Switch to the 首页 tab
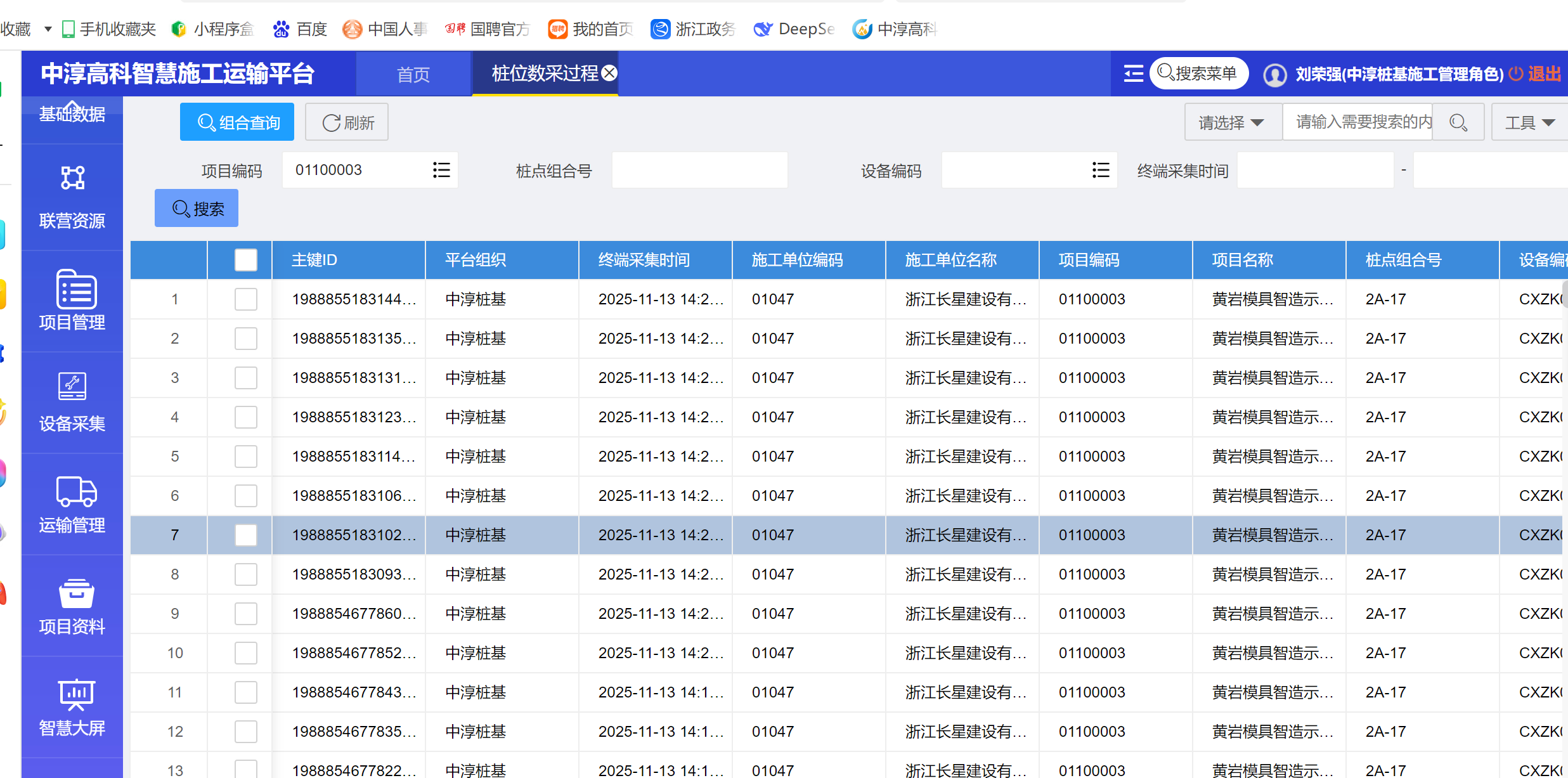Viewport: 1568px width, 778px height. click(x=413, y=75)
